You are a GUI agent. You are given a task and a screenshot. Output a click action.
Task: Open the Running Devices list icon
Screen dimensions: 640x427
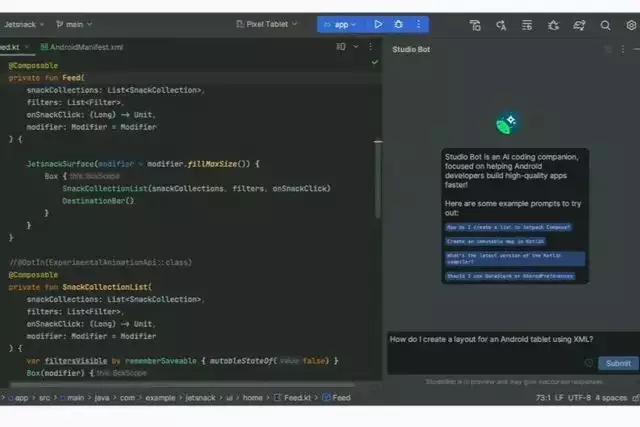[527, 25]
